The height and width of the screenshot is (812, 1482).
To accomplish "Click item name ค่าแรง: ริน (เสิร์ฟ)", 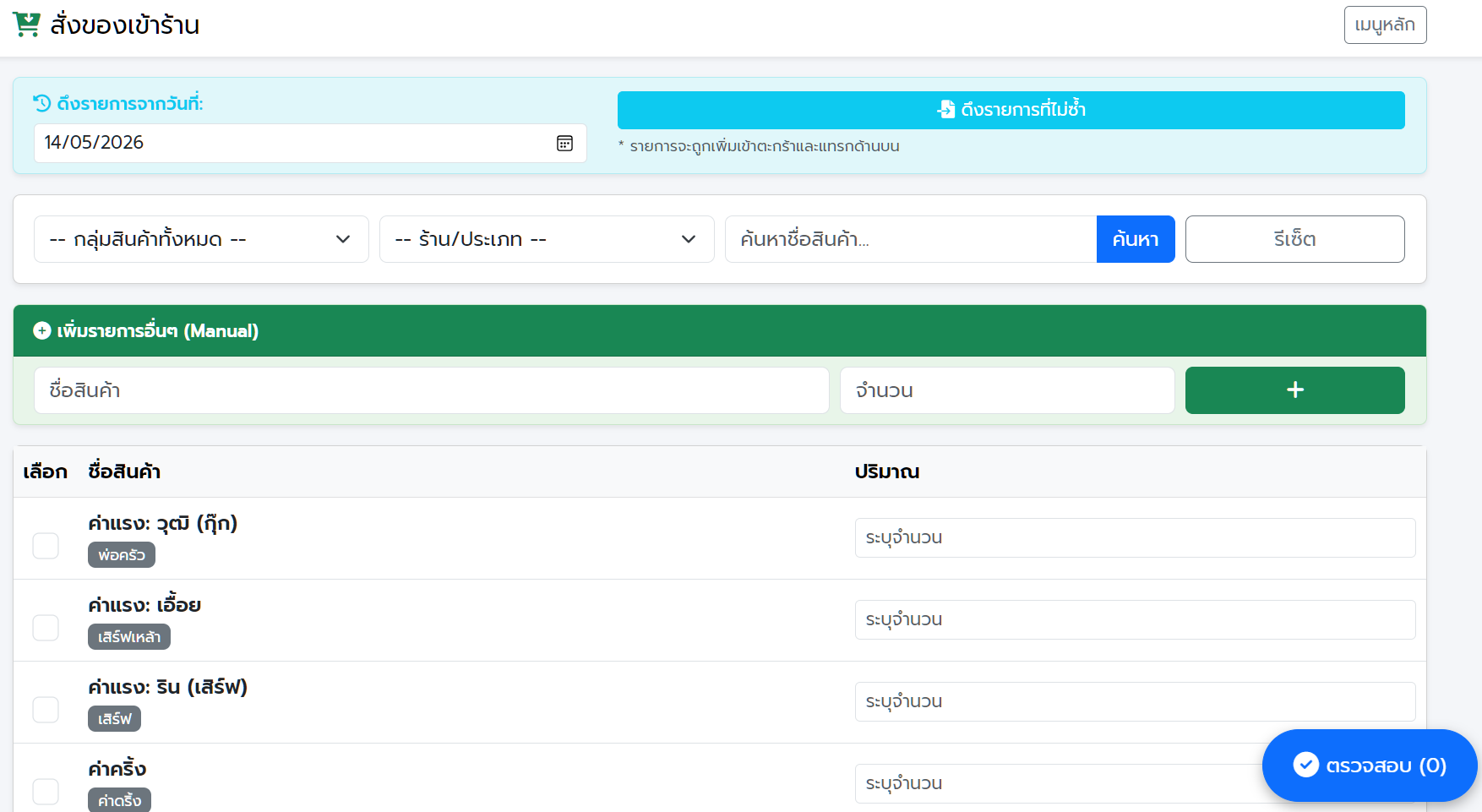I will (x=167, y=687).
